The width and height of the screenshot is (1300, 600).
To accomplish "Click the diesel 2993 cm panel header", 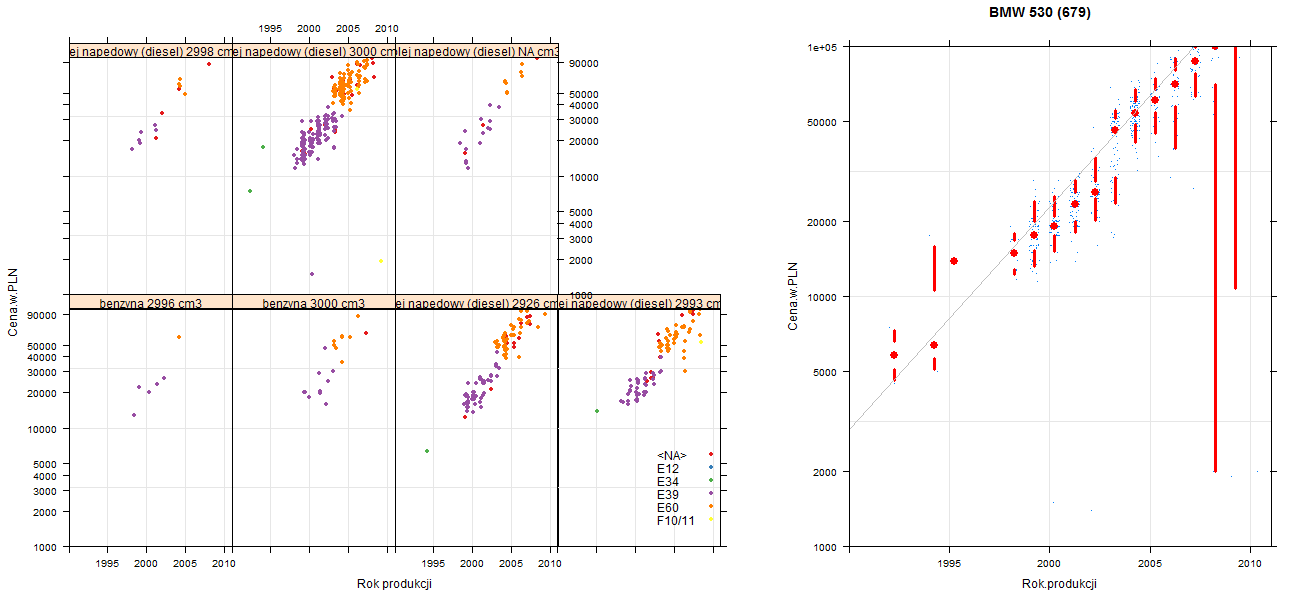I will coord(640,303).
